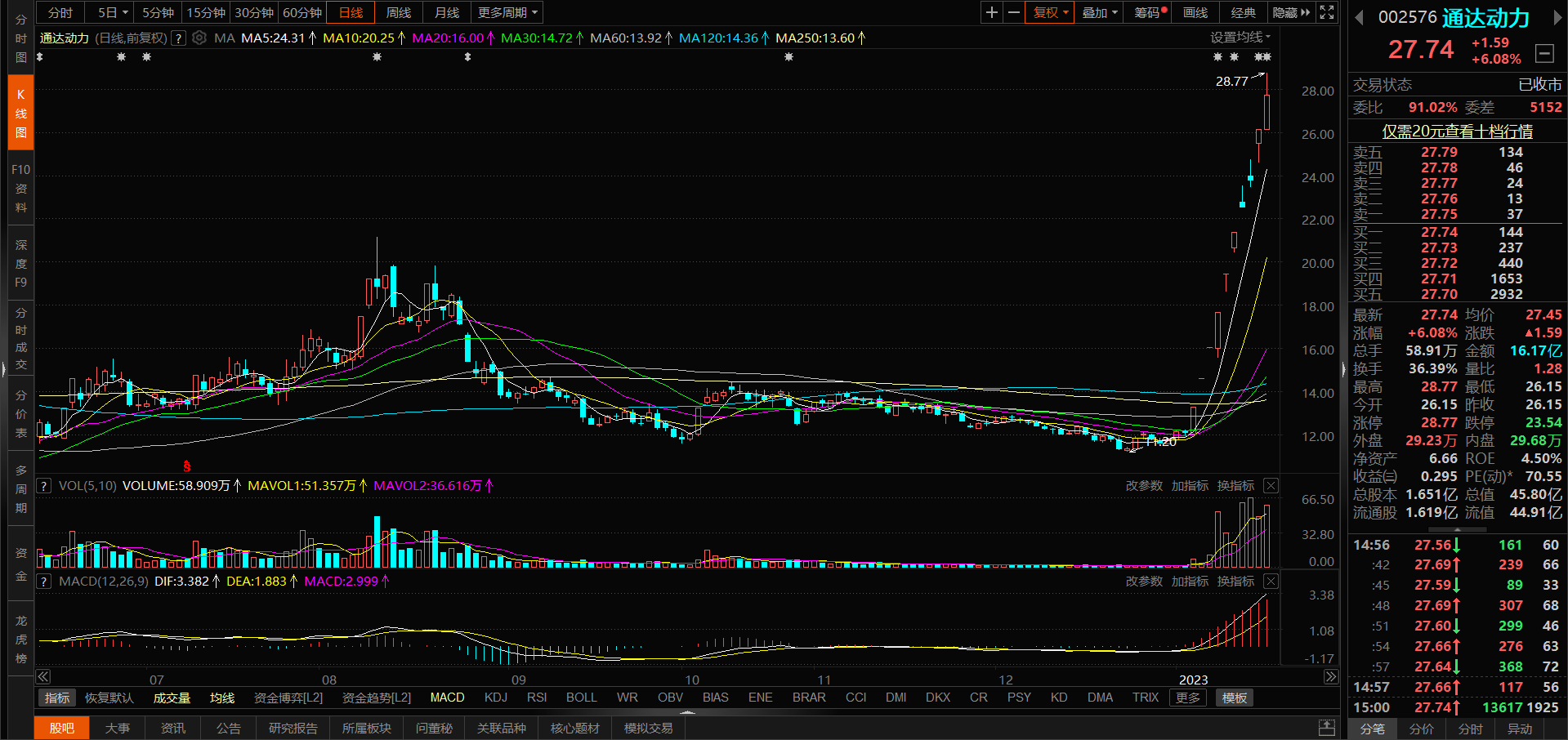Open MA settings gear icon beside 通达动力
This screenshot has width=1568, height=740.
(x=199, y=38)
